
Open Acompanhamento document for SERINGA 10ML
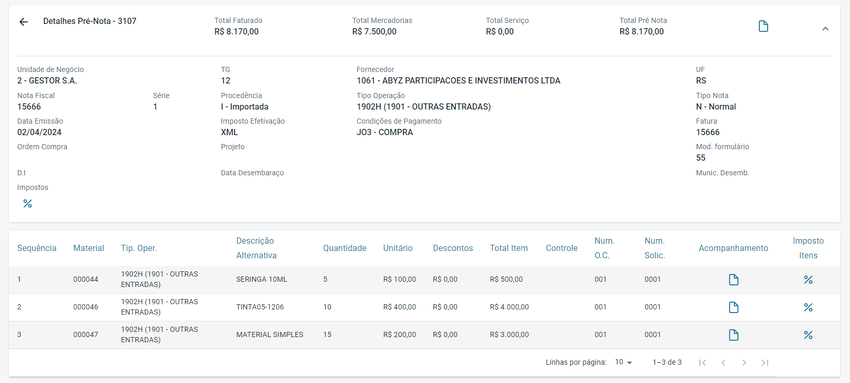(733, 280)
